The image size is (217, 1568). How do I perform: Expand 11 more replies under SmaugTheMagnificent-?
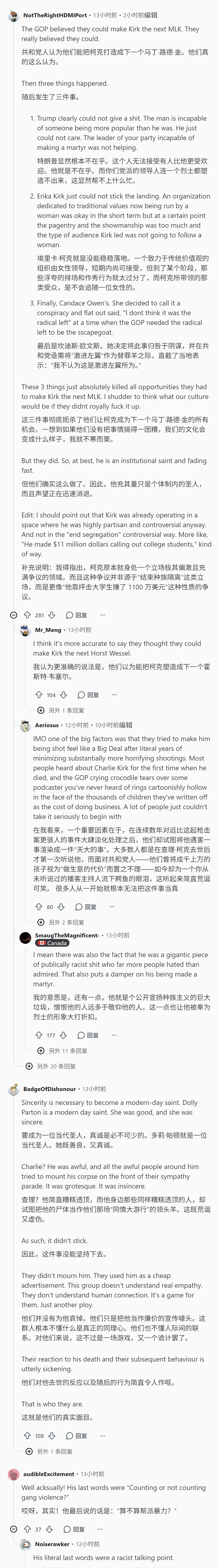62,1051
